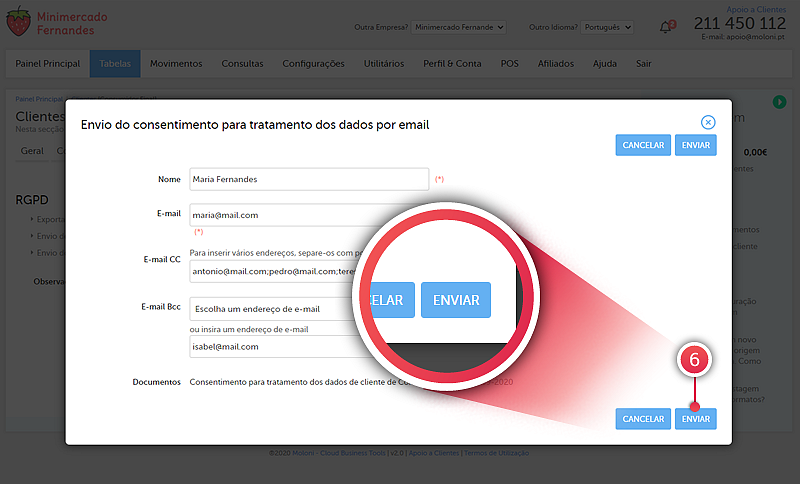This screenshot has height=484, width=800.
Task: Open the Ajuda menu item
Action: tap(605, 64)
